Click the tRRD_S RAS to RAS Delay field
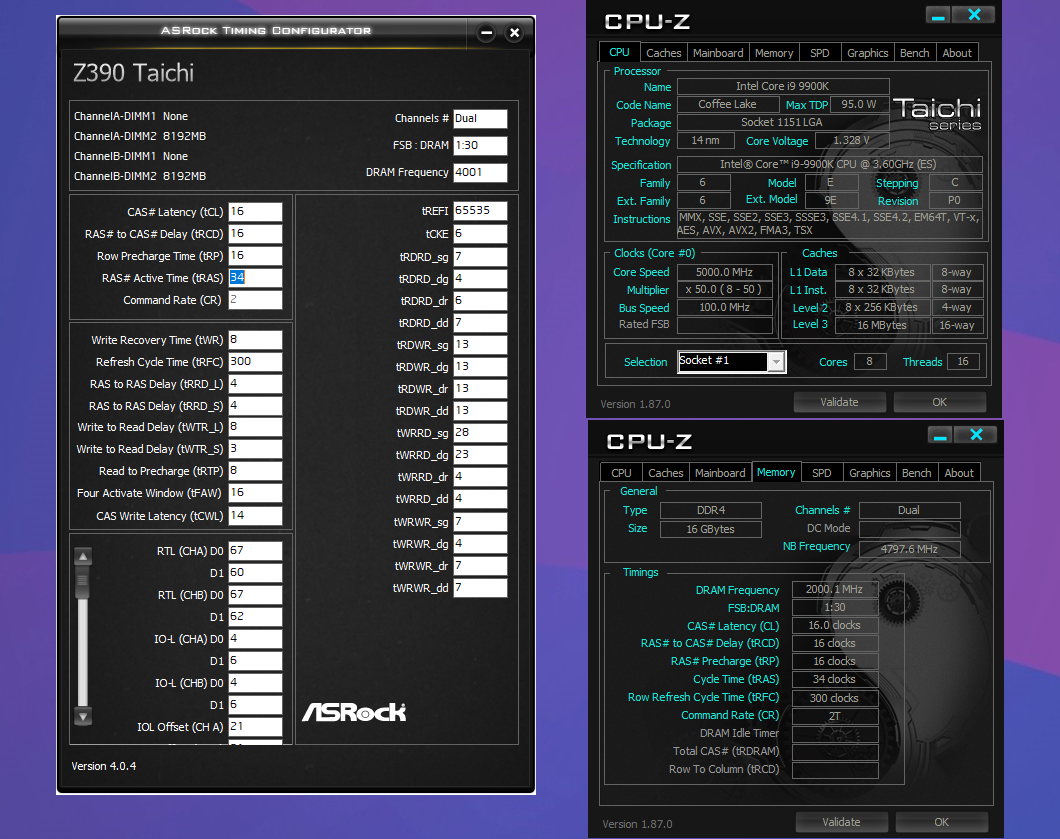This screenshot has height=839, width=1060. coord(255,406)
